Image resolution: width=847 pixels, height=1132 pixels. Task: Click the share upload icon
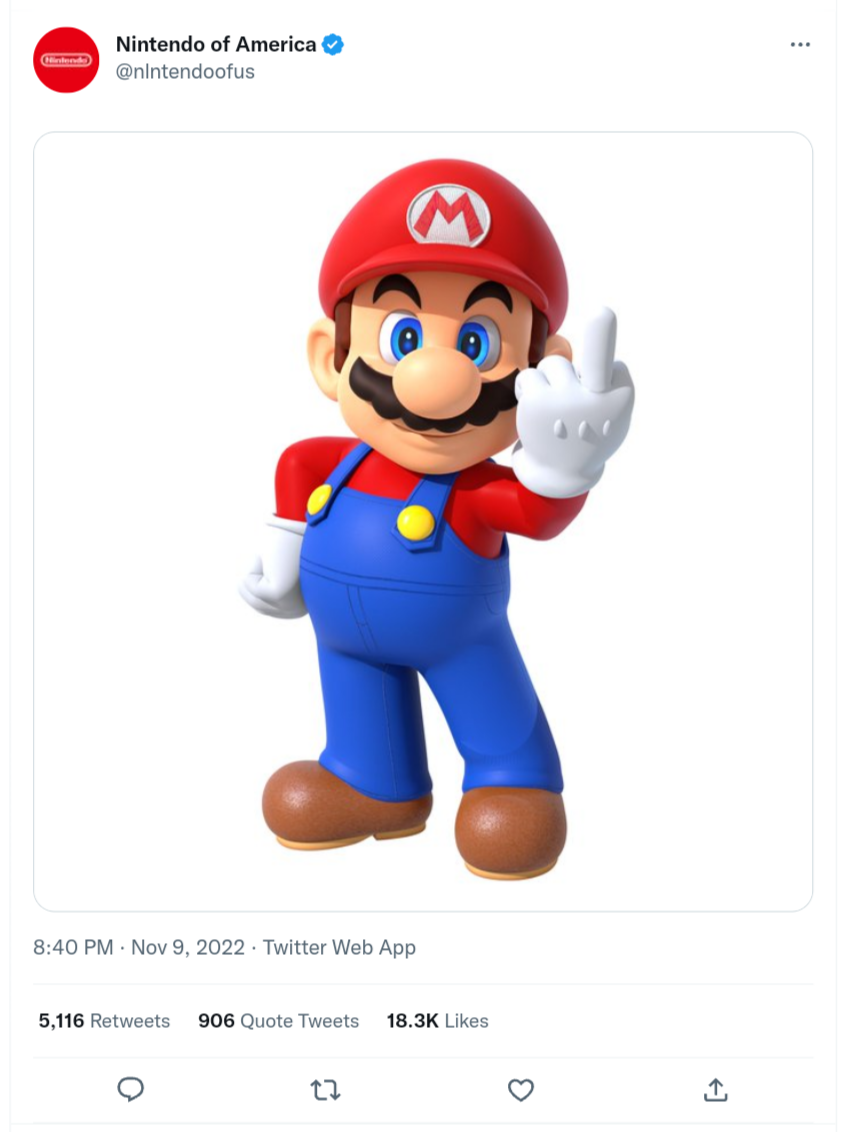(x=715, y=1089)
